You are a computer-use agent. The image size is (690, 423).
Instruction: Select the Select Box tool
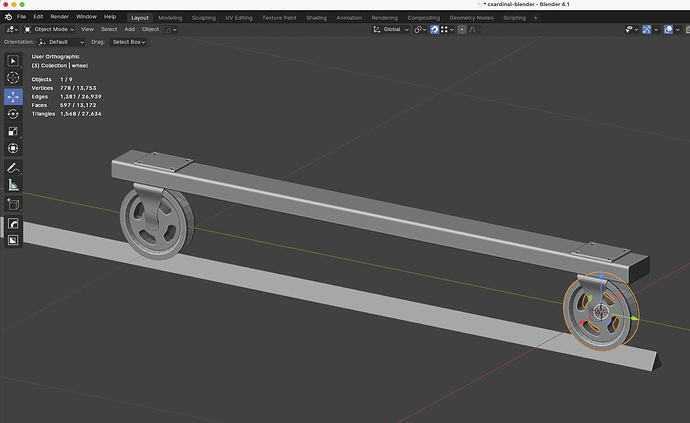coord(13,61)
